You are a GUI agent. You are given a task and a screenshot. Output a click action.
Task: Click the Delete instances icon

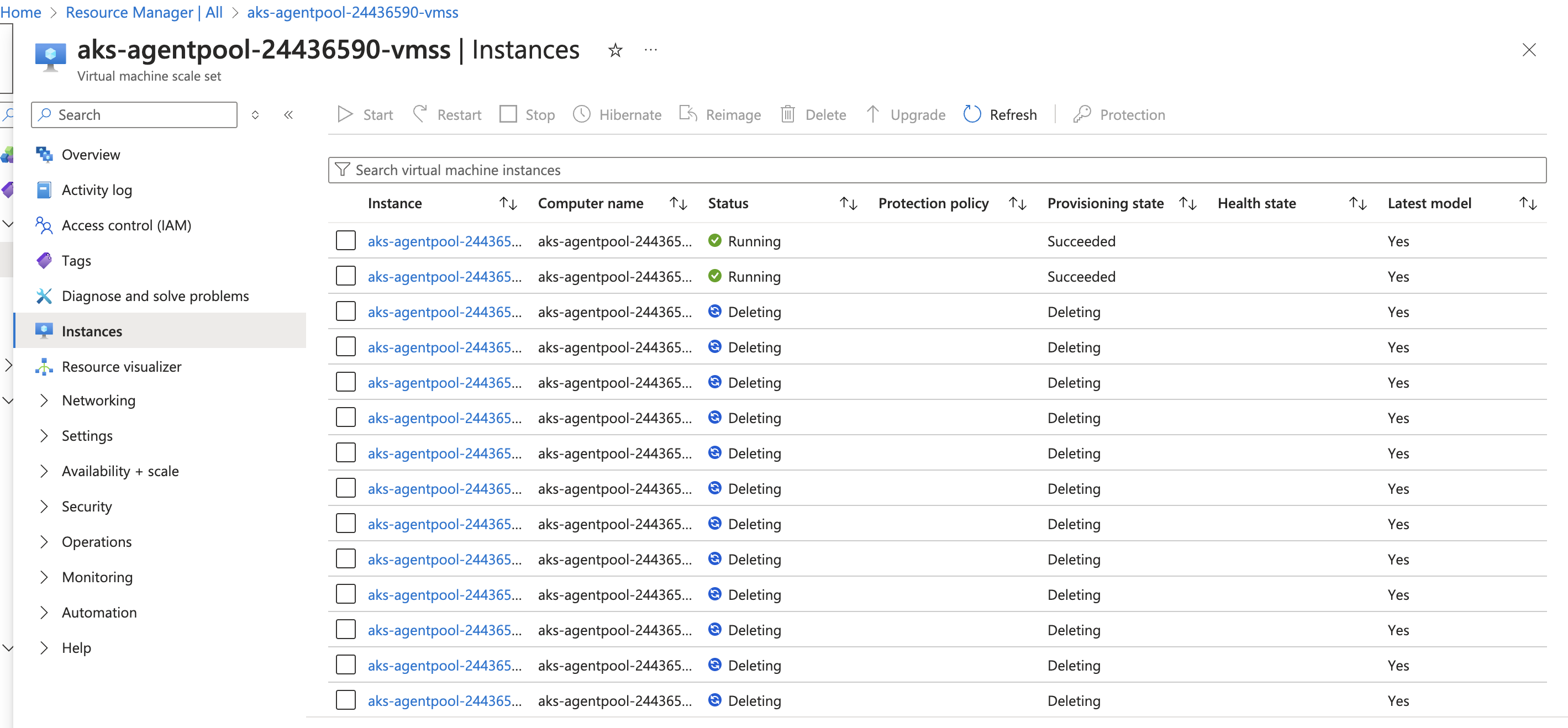pos(788,114)
